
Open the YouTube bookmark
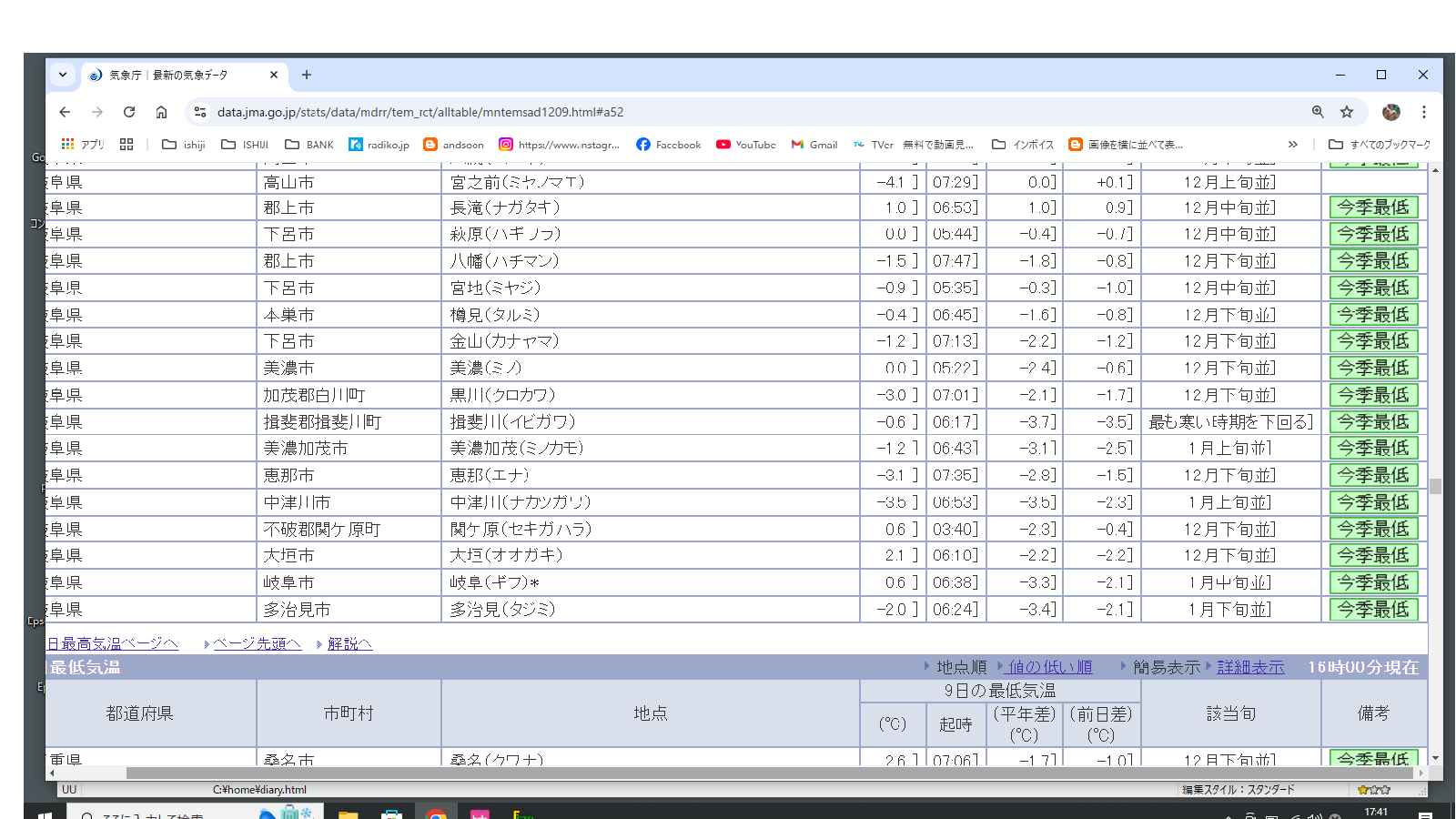click(x=745, y=145)
